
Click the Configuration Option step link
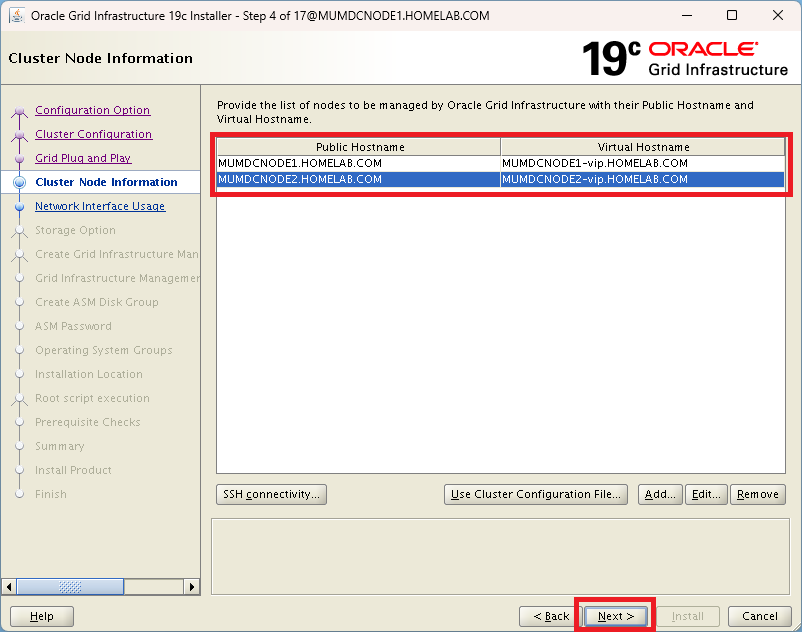92,110
